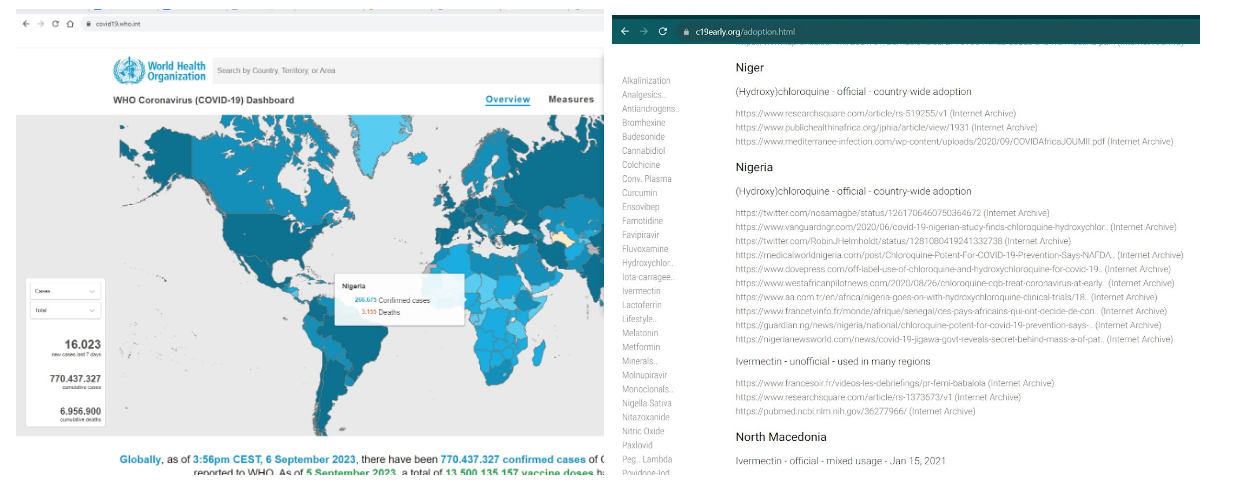Select Nitazoxanide in the treatment sidebar
The width and height of the screenshot is (1244, 484).
646,417
